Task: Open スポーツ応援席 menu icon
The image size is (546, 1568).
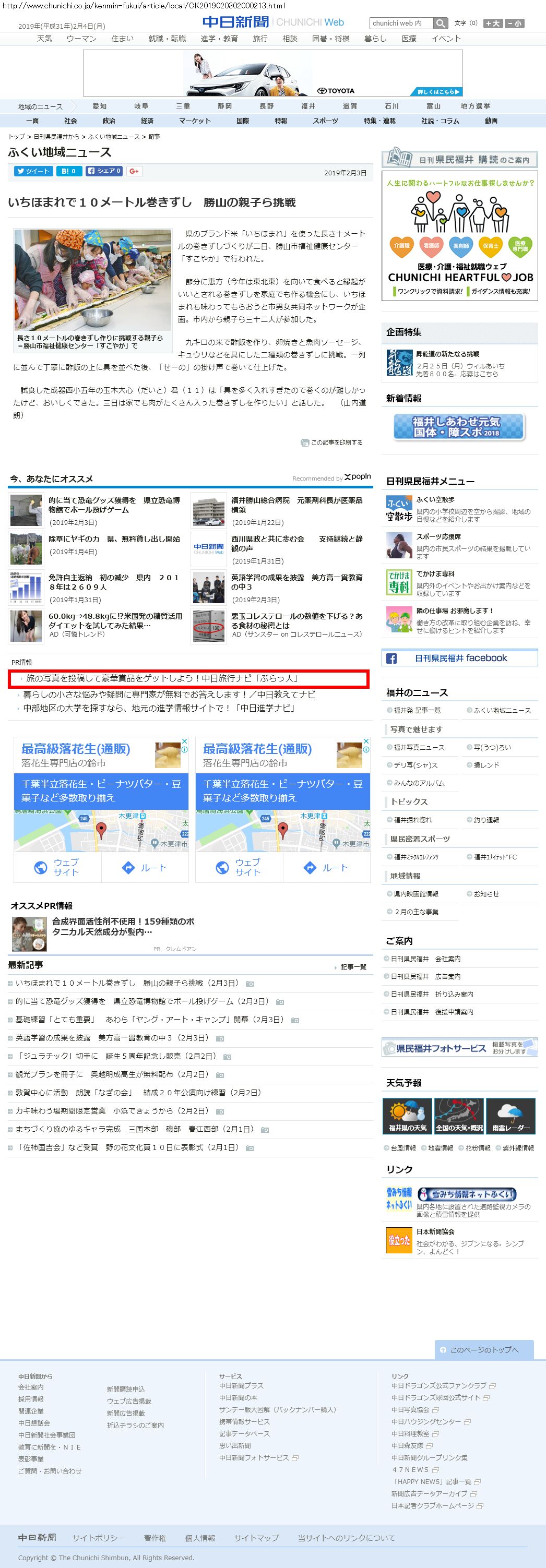Action: pos(399,546)
